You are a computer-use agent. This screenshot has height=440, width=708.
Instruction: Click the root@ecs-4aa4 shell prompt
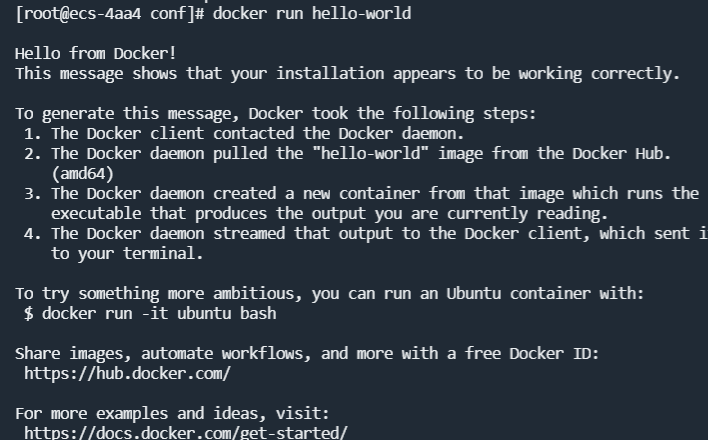point(110,13)
